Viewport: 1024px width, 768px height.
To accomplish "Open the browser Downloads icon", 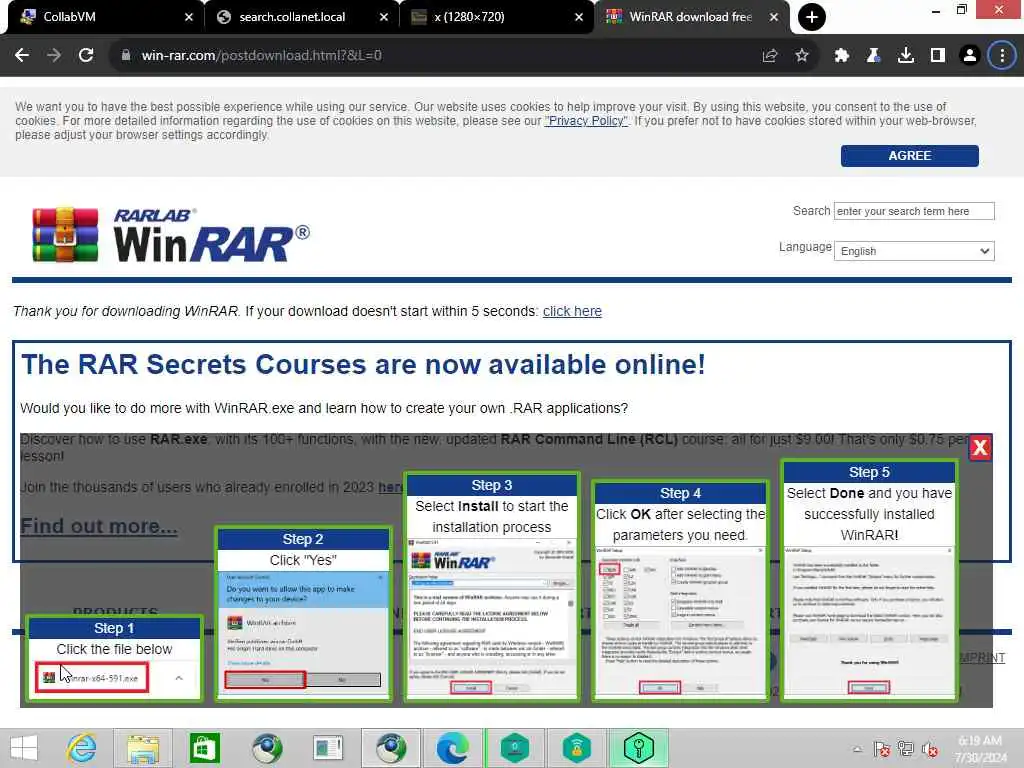I will [905, 56].
